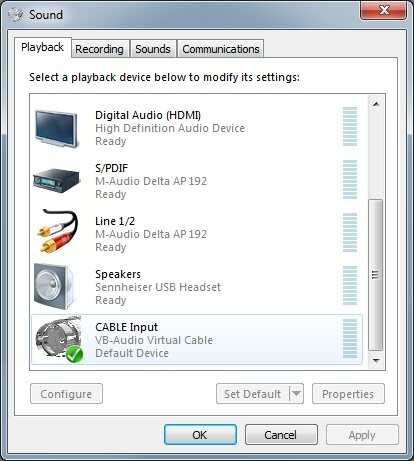Click the Sound speaker icon in title bar

pyautogui.click(x=16, y=15)
